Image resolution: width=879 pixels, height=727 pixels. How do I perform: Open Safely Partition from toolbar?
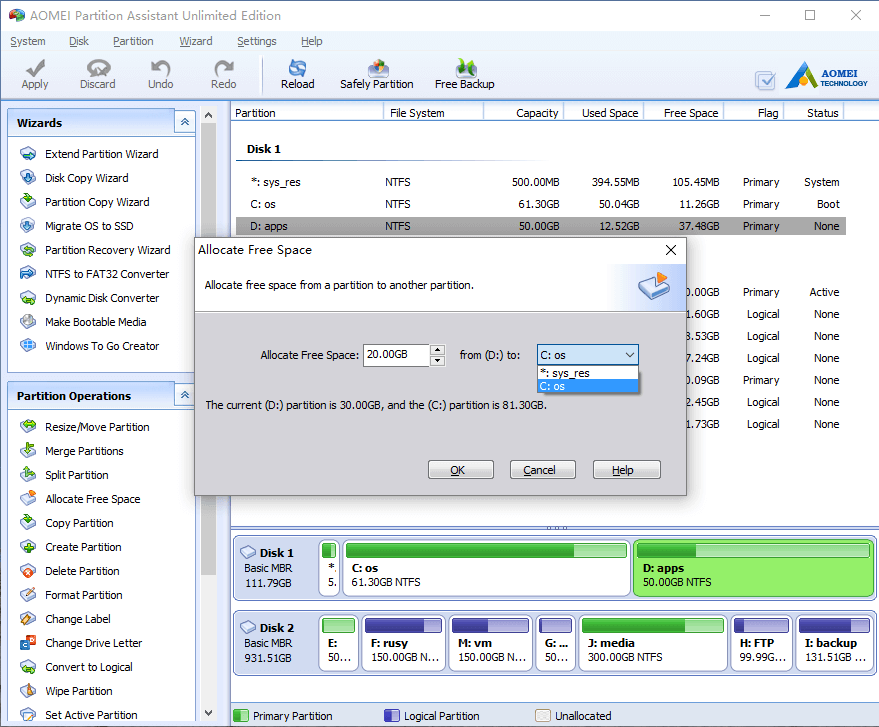377,74
